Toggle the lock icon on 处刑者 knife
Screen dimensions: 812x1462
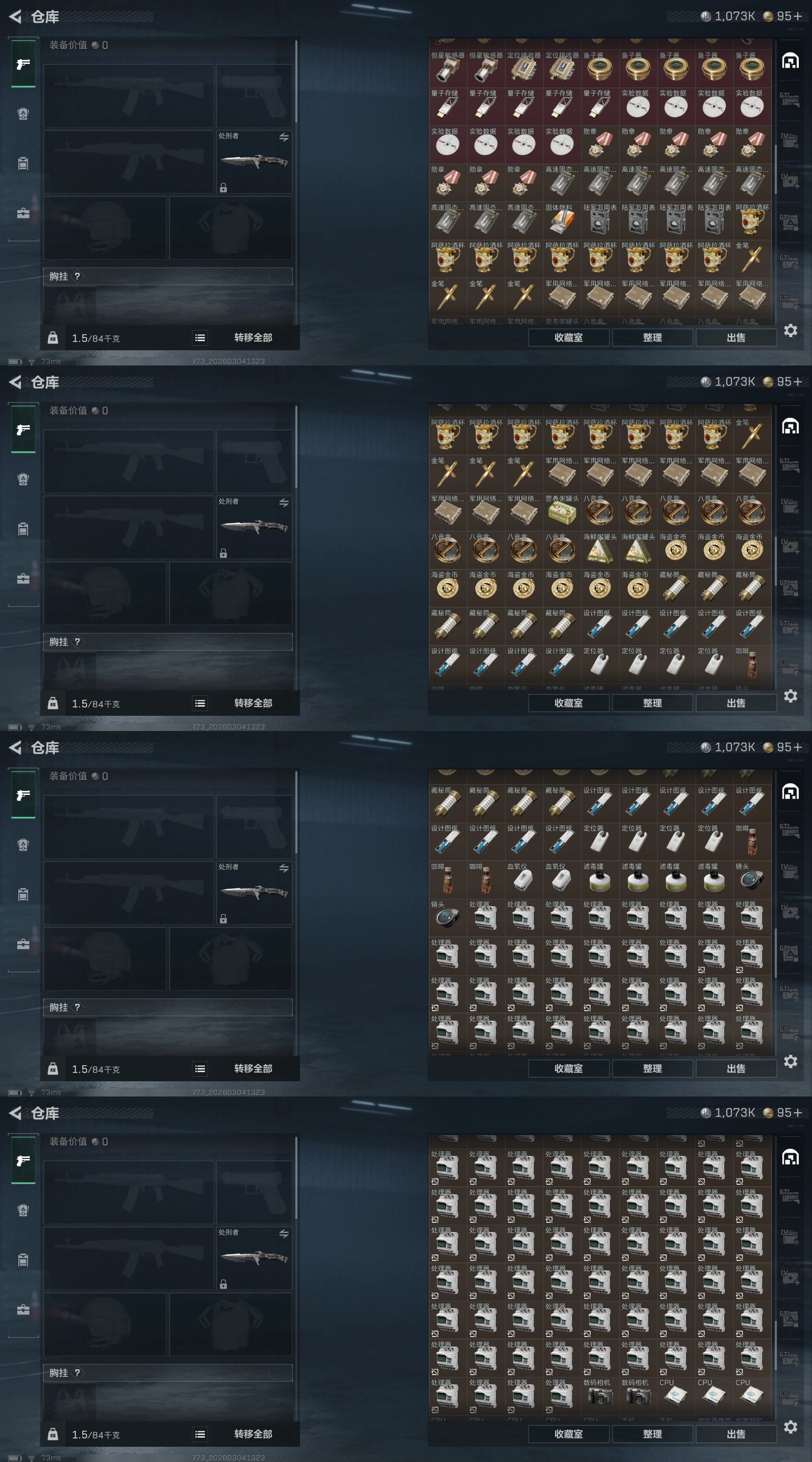click(224, 188)
